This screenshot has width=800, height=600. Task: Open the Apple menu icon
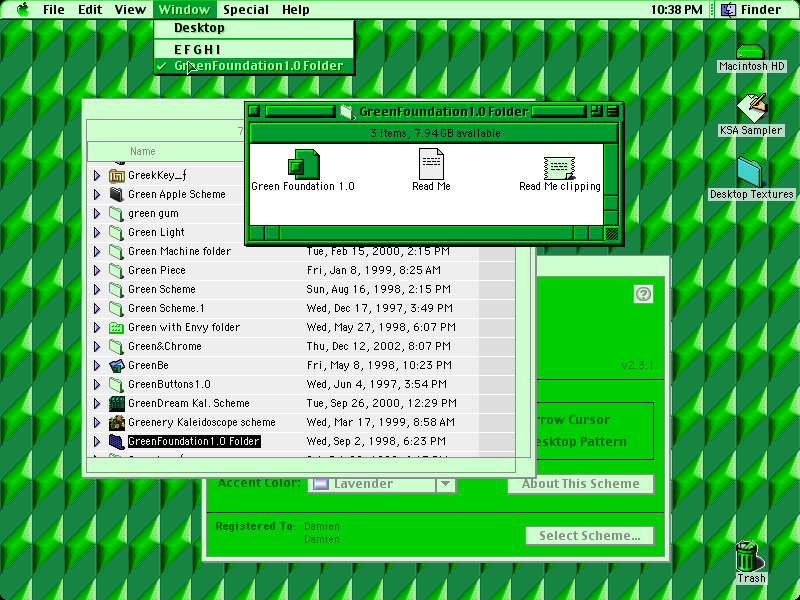(x=23, y=9)
